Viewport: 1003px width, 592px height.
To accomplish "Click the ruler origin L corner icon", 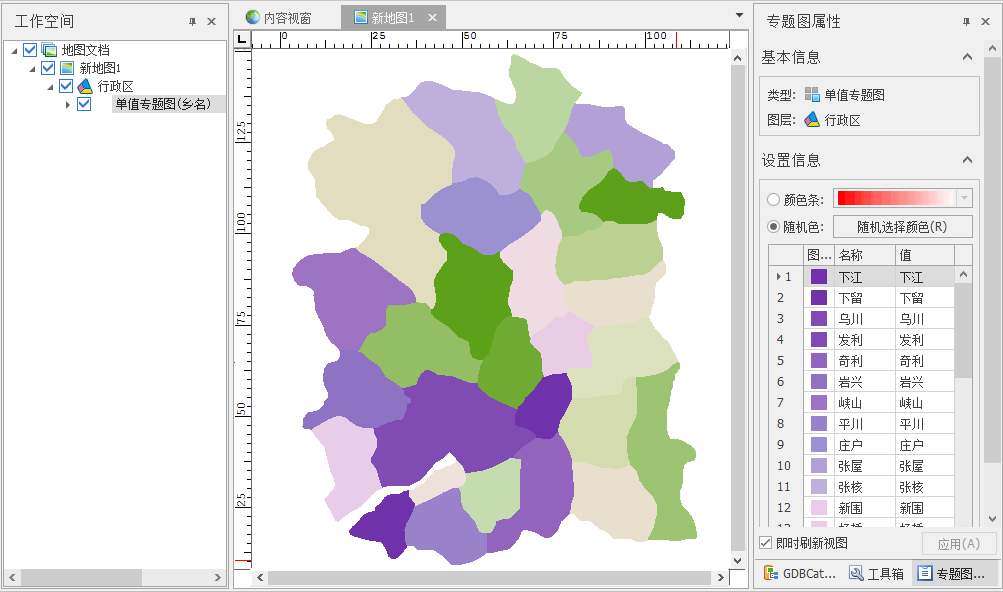I will click(x=241, y=39).
